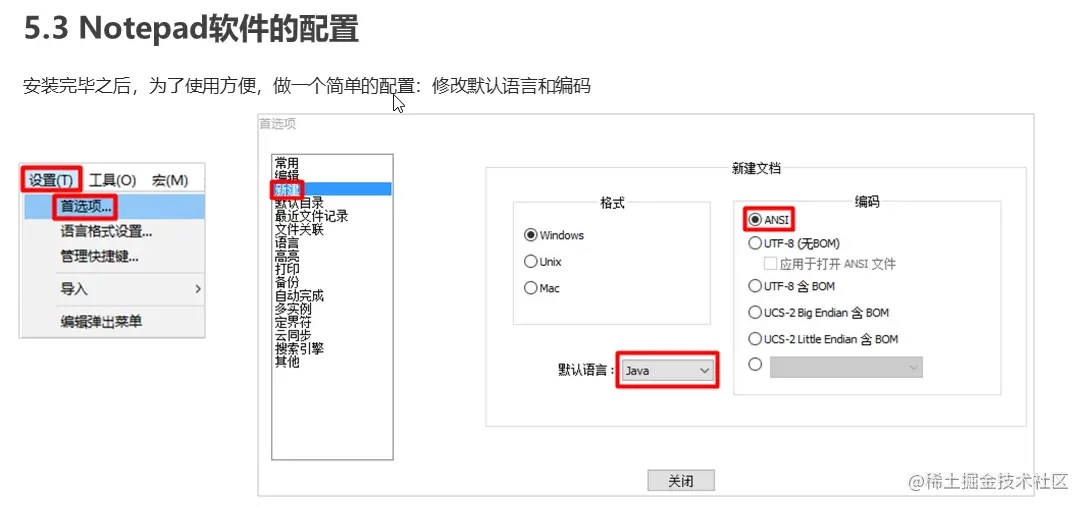Image resolution: width=1085 pixels, height=508 pixels.
Task: Open the 工具(O) menu
Action: pyautogui.click(x=112, y=180)
